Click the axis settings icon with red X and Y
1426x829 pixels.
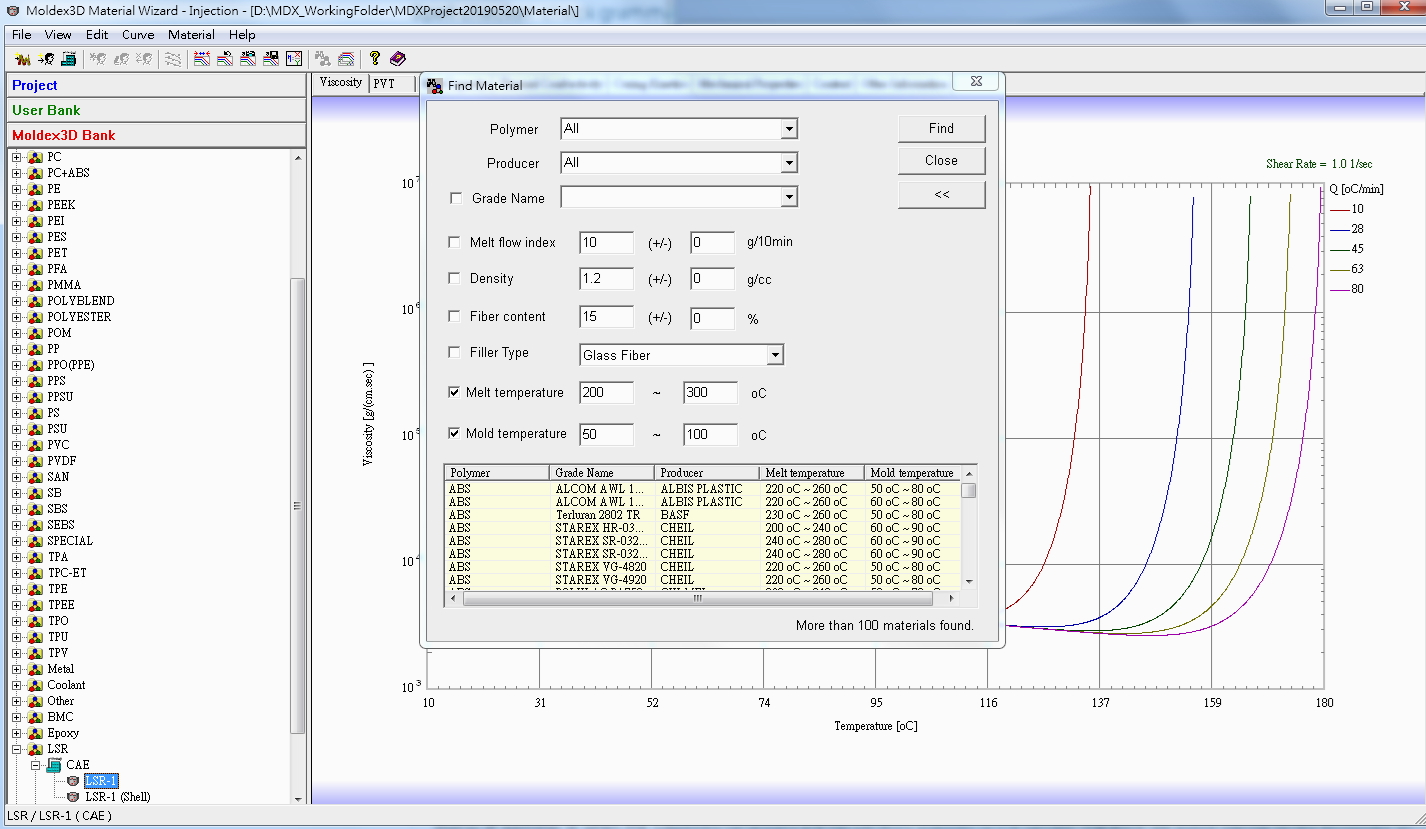coord(294,59)
